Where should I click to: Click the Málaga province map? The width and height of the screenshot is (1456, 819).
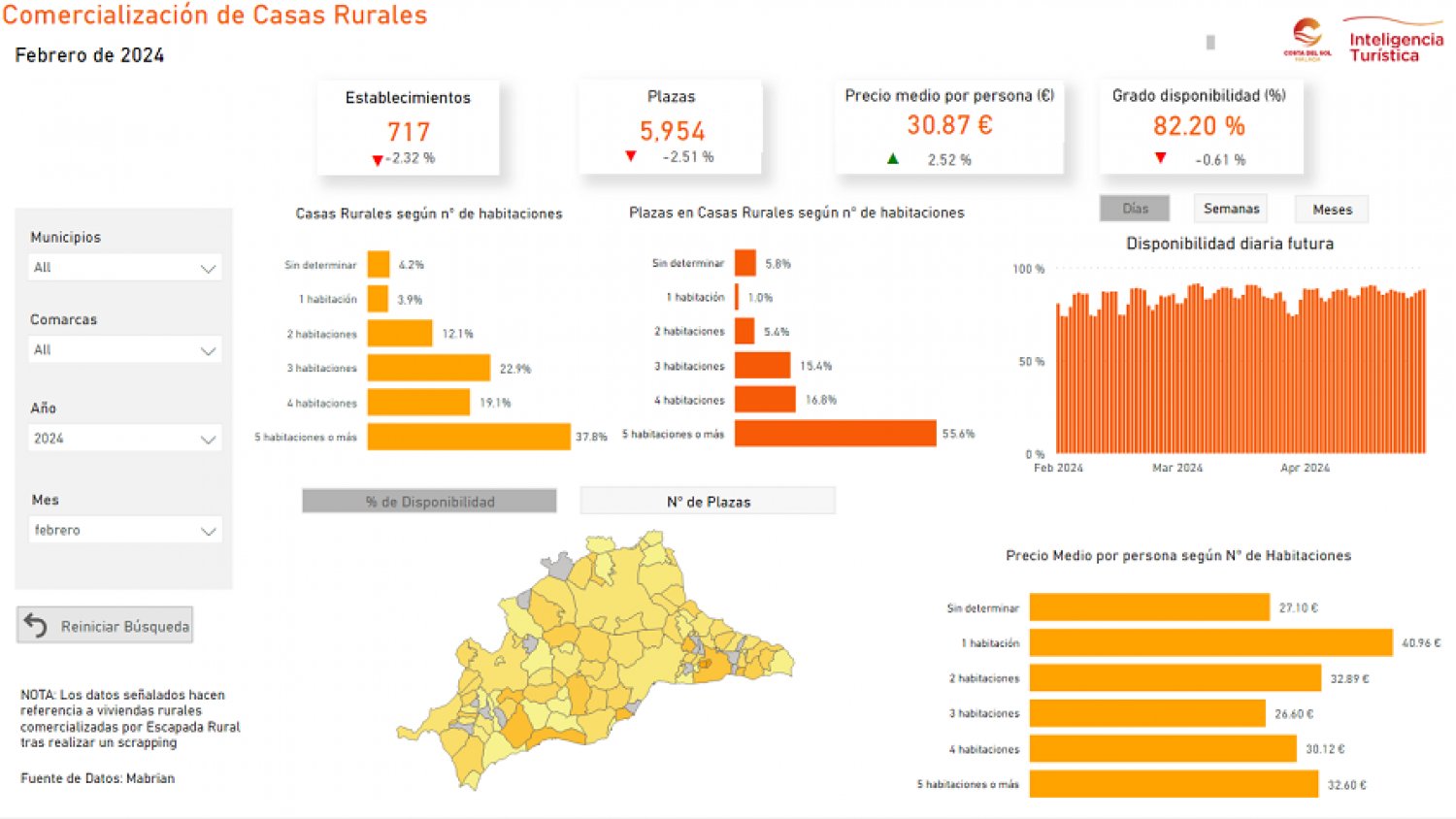point(592,660)
